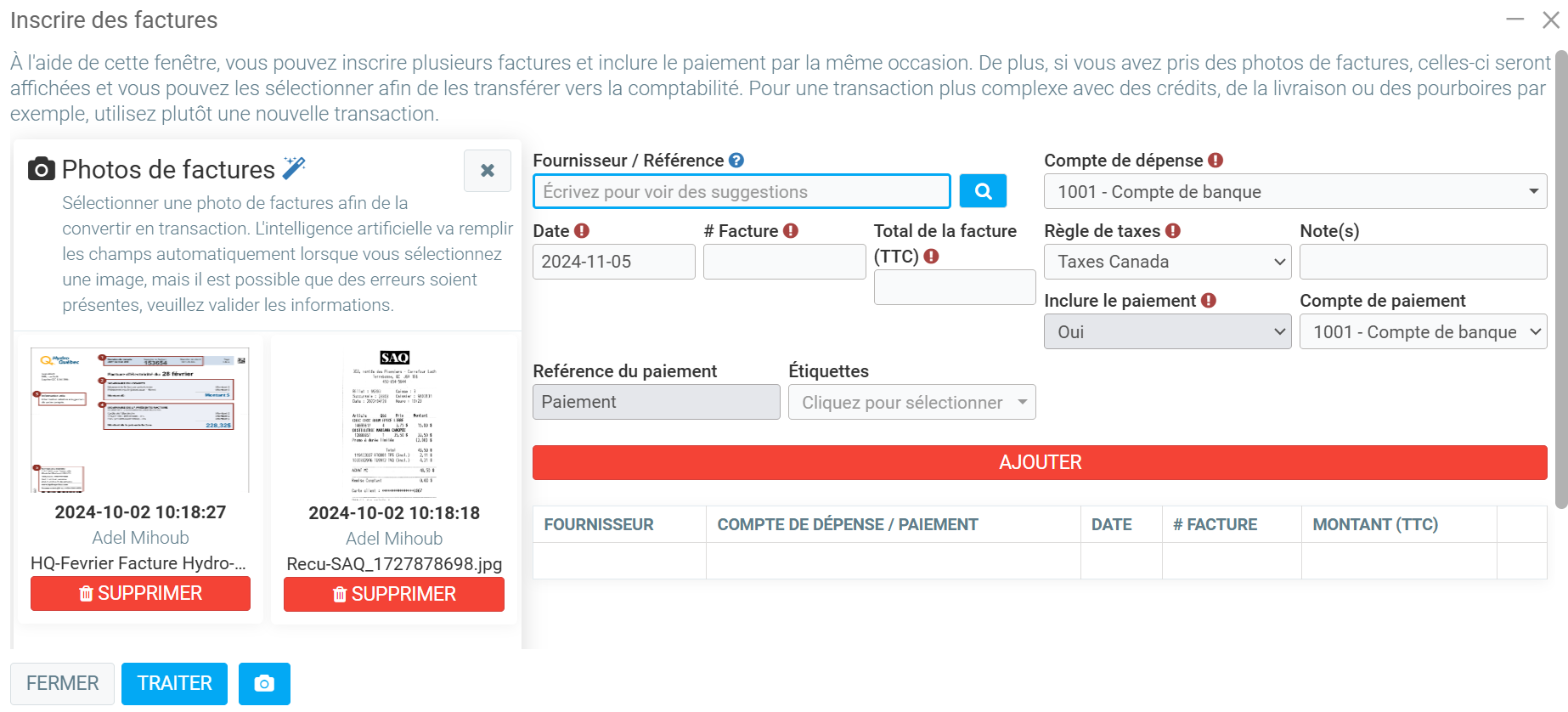The height and width of the screenshot is (712, 1568).
Task: Open the Compte de paiement dropdown
Action: [x=1423, y=332]
